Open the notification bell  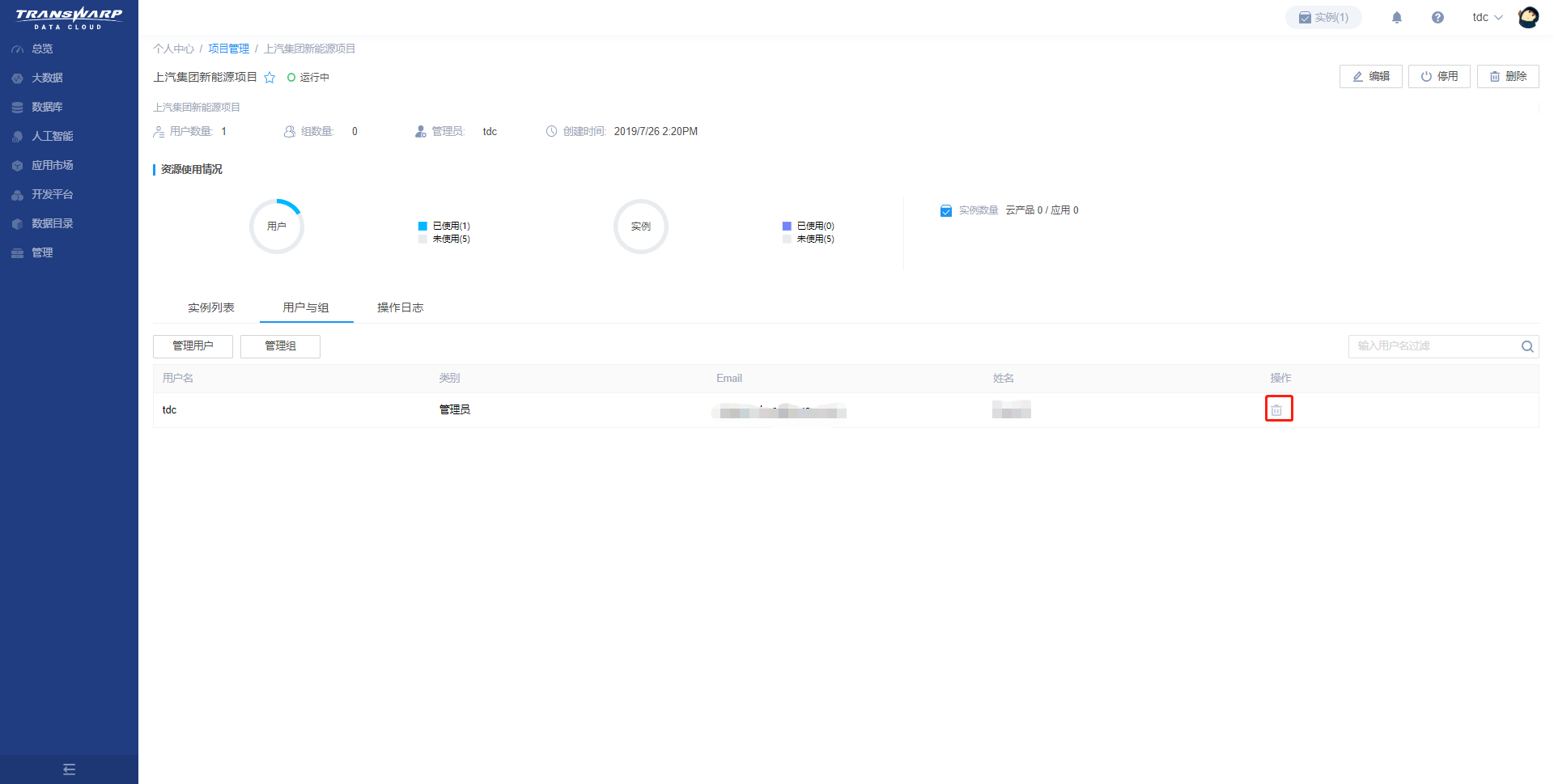click(x=1397, y=17)
